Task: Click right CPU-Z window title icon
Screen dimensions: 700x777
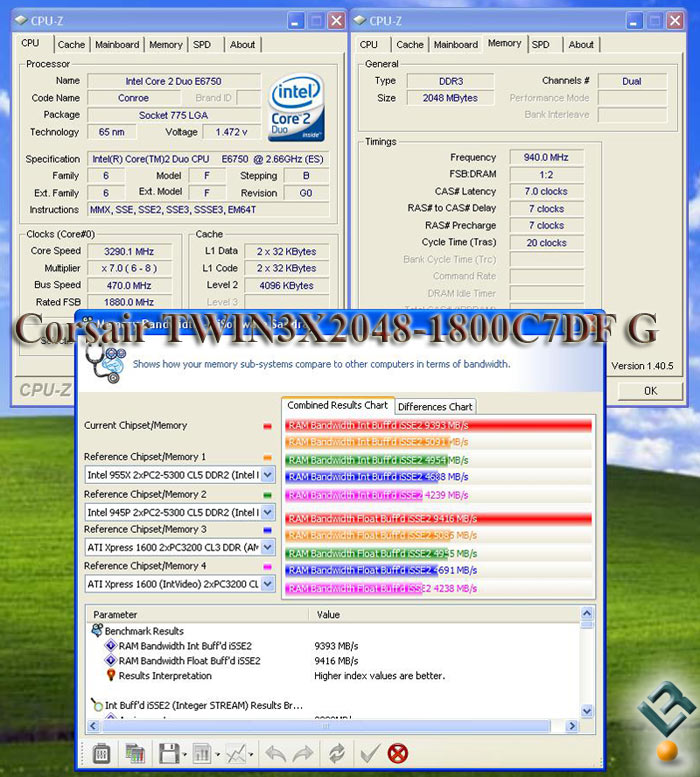Action: click(x=360, y=20)
